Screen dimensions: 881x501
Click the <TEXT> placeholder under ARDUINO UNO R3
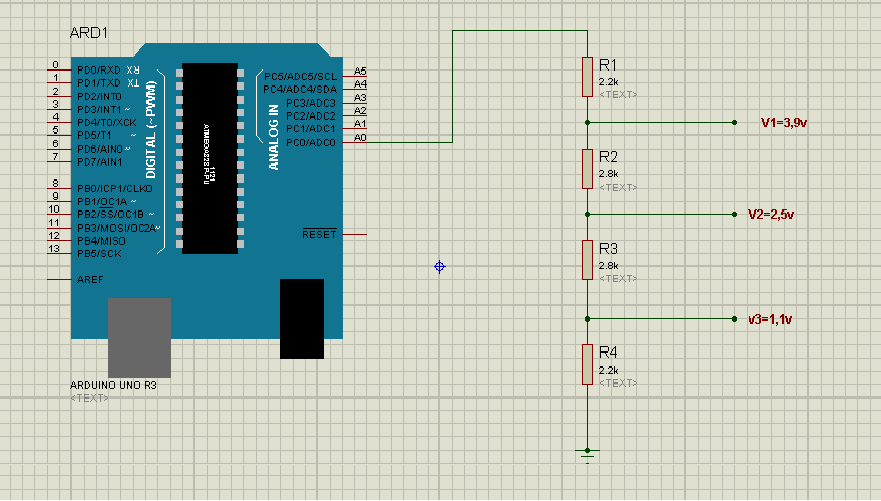pyautogui.click(x=89, y=398)
